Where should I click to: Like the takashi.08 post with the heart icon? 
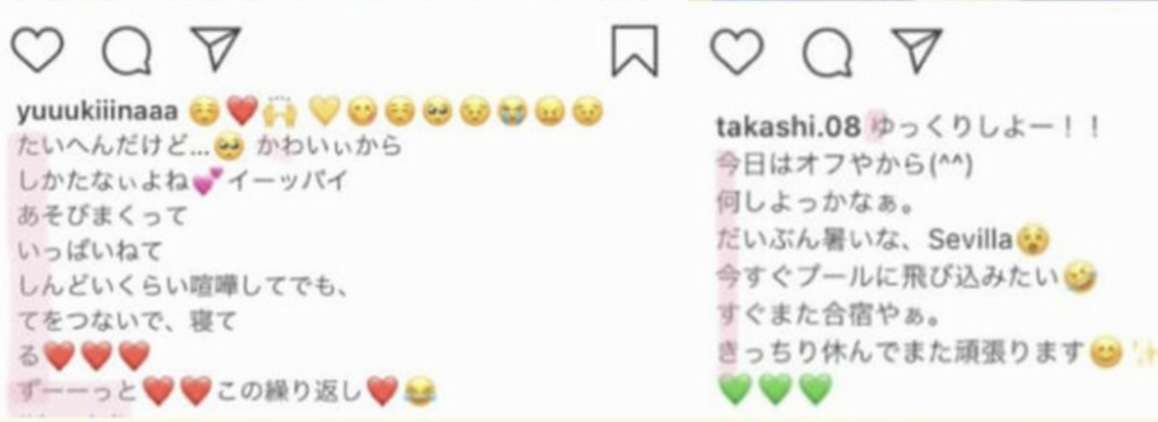coord(736,52)
